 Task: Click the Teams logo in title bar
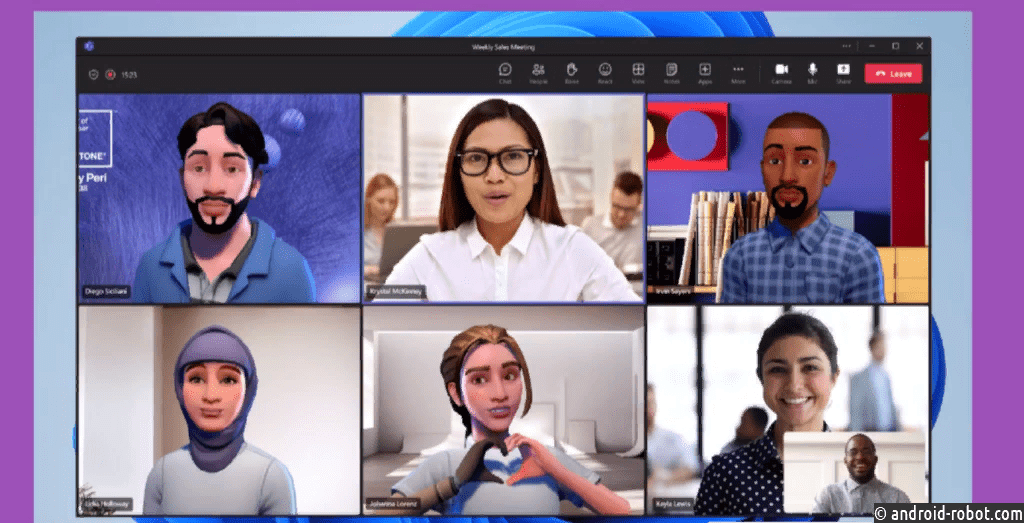[89, 46]
